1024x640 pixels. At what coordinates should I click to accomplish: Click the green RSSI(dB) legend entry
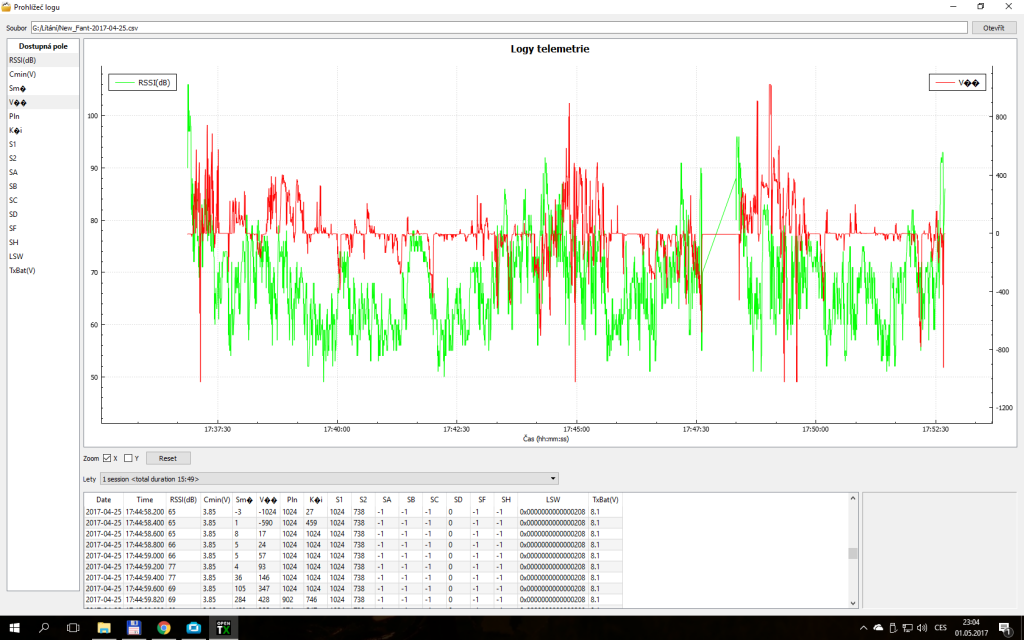click(x=143, y=83)
